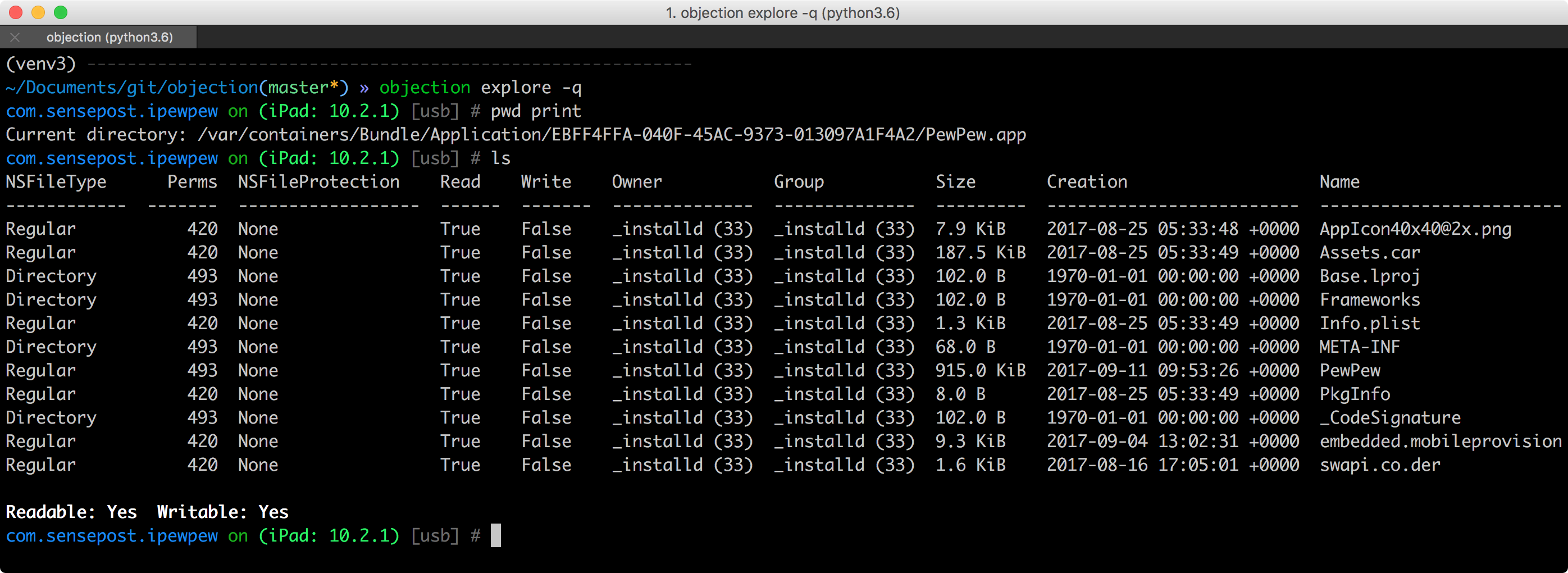Viewport: 1568px width, 573px height.
Task: Click the Current directory path line
Action: [x=516, y=135]
